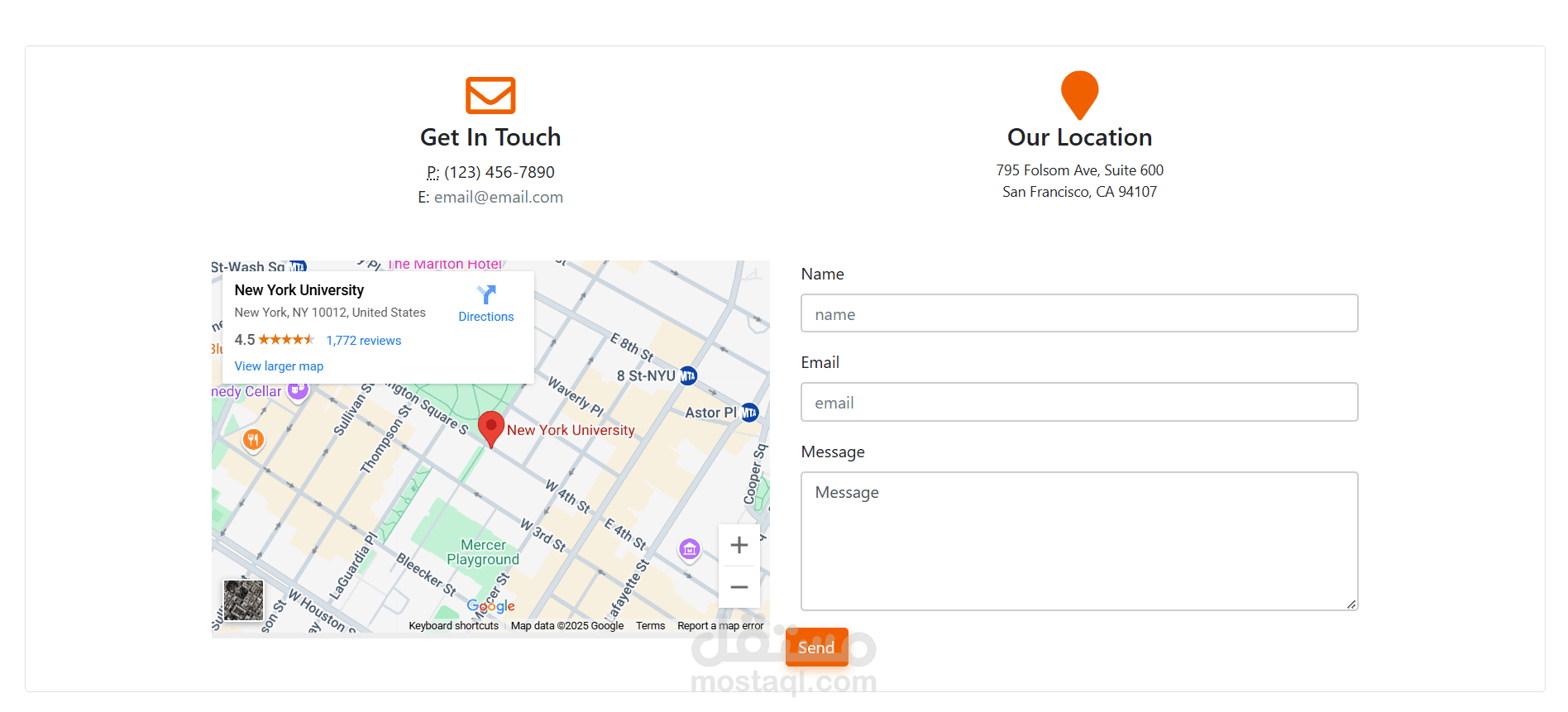This screenshot has height=712, width=1568.
Task: Click the W 3rd St street label
Action: (x=543, y=535)
